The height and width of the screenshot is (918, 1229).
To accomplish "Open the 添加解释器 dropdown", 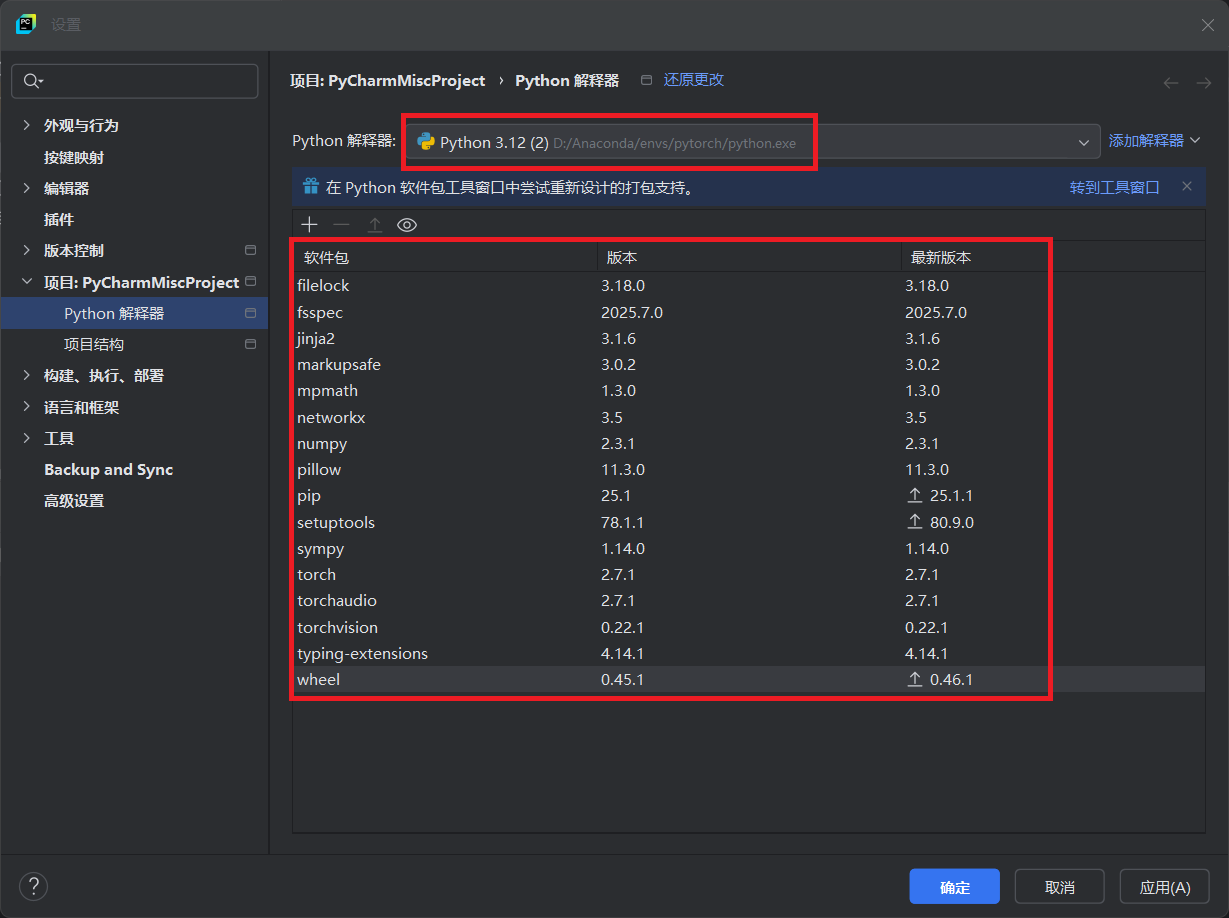I will tap(1154, 141).
